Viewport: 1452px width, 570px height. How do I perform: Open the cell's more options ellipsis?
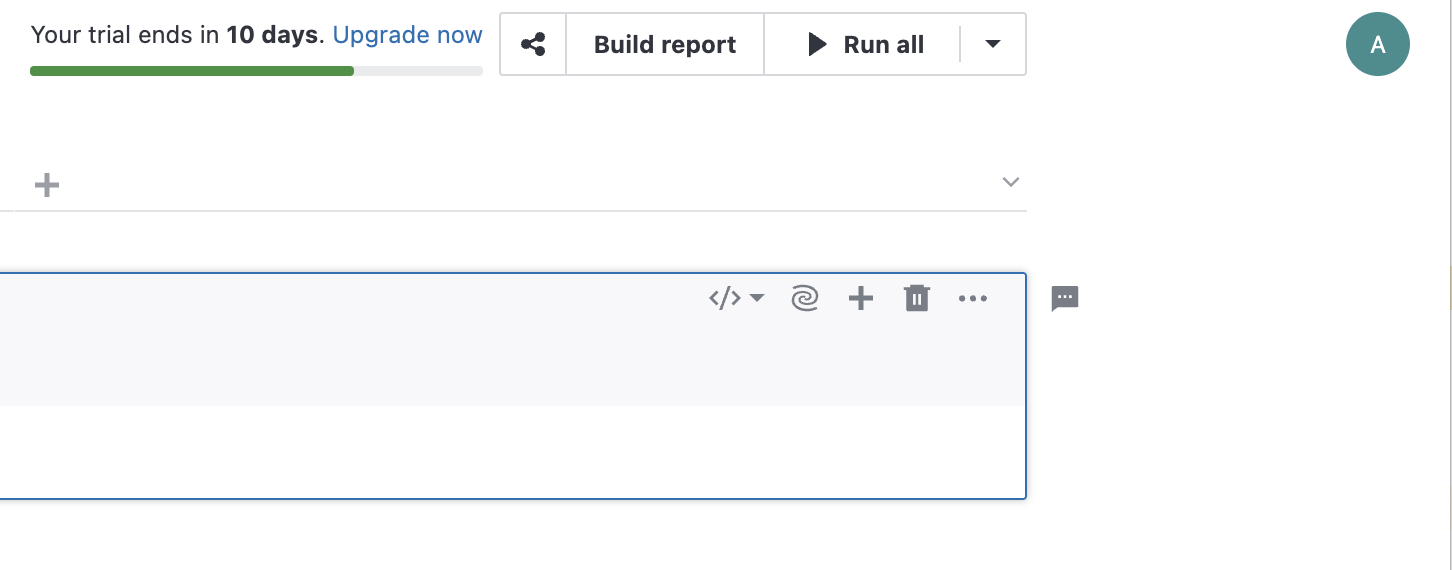(x=973, y=298)
